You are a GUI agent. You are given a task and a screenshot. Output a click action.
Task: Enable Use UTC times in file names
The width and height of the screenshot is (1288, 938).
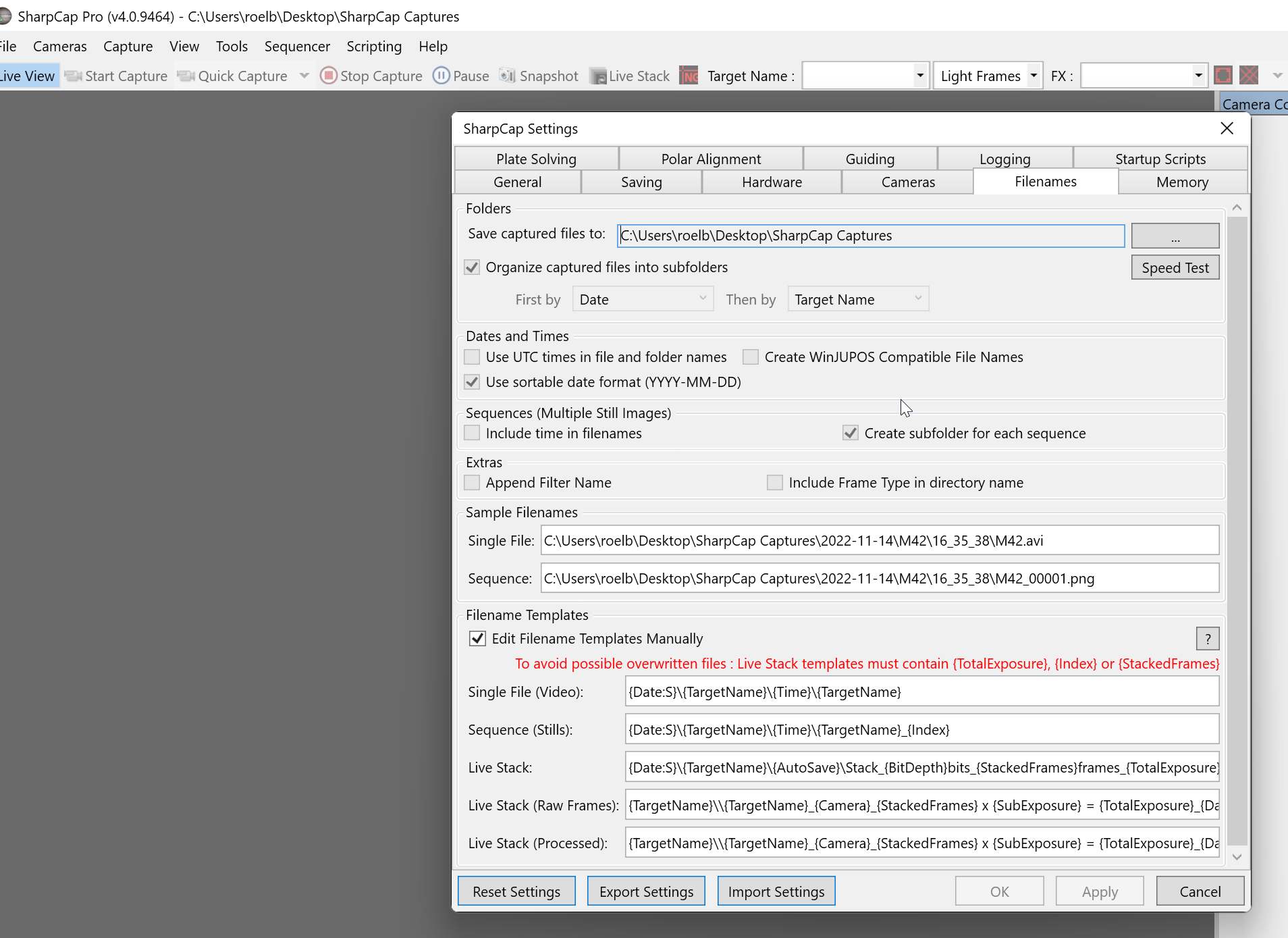point(472,357)
